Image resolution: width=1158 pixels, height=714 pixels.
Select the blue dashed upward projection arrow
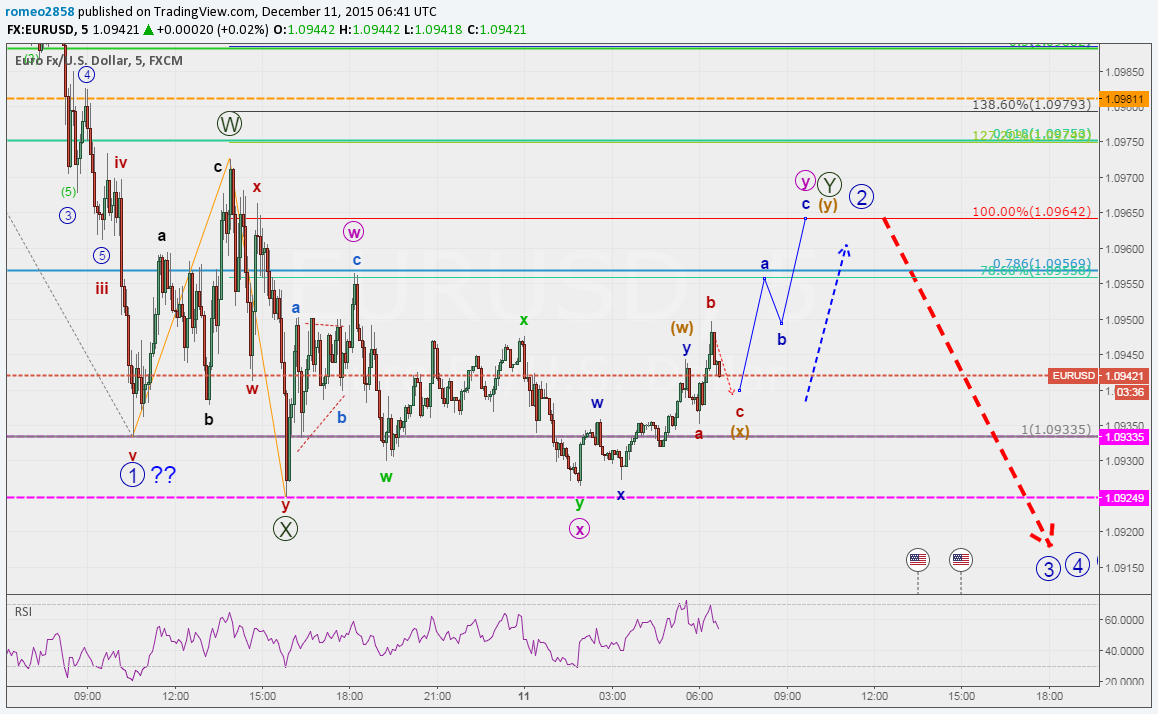pyautogui.click(x=826, y=323)
